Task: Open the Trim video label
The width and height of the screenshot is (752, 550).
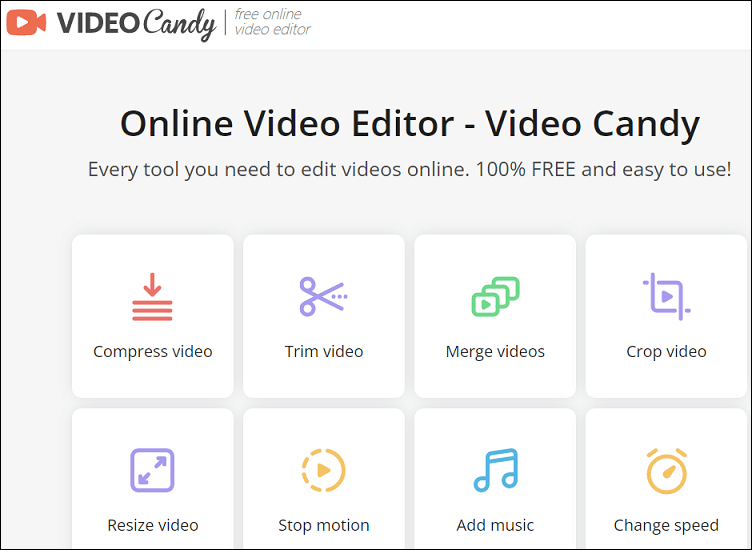Action: tap(324, 351)
